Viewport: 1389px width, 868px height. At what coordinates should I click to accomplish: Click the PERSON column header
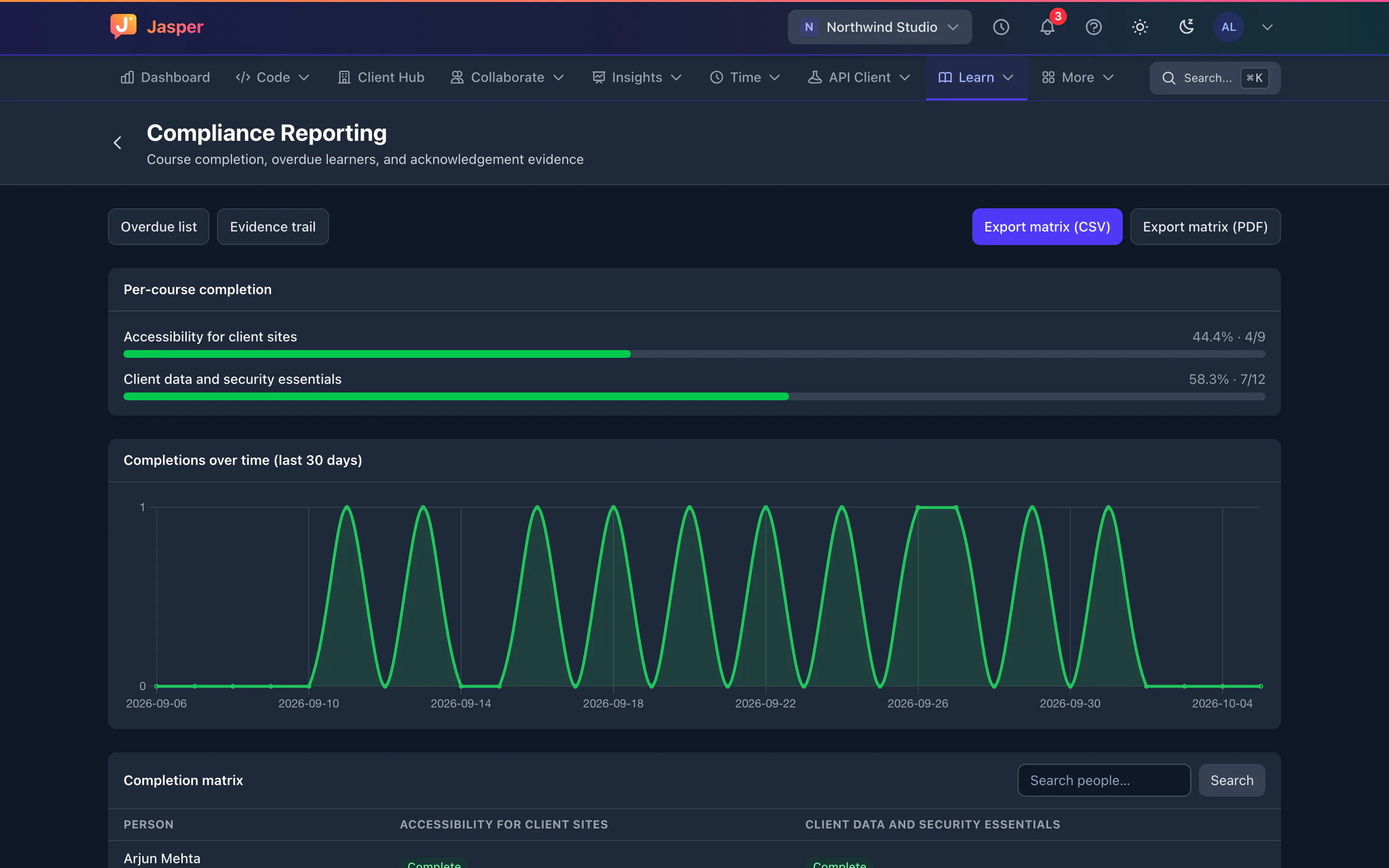tap(149, 825)
